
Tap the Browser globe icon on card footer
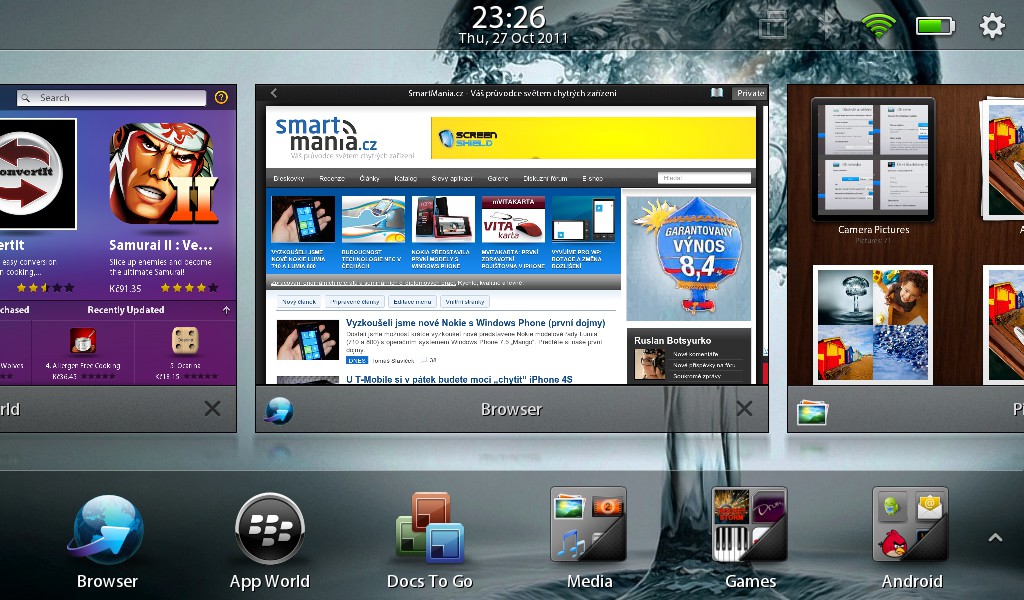point(279,410)
